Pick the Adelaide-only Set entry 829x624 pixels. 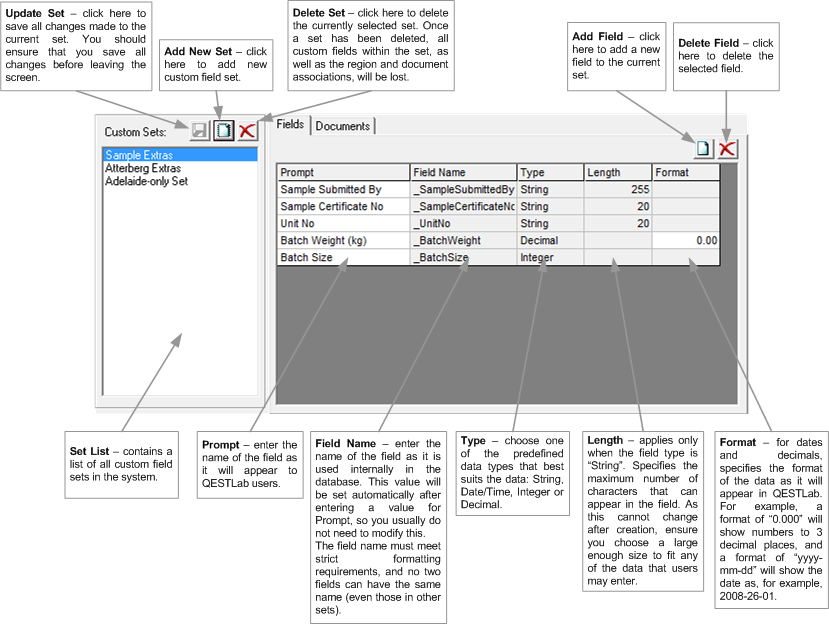pos(146,182)
